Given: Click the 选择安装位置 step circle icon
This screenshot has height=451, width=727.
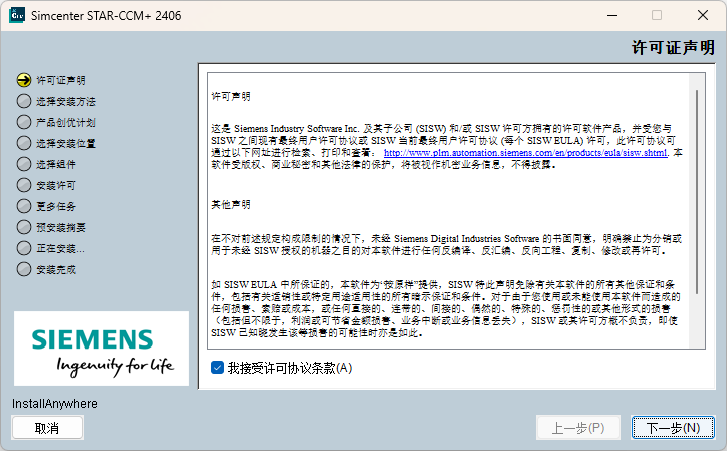Looking at the screenshot, I should coord(24,143).
